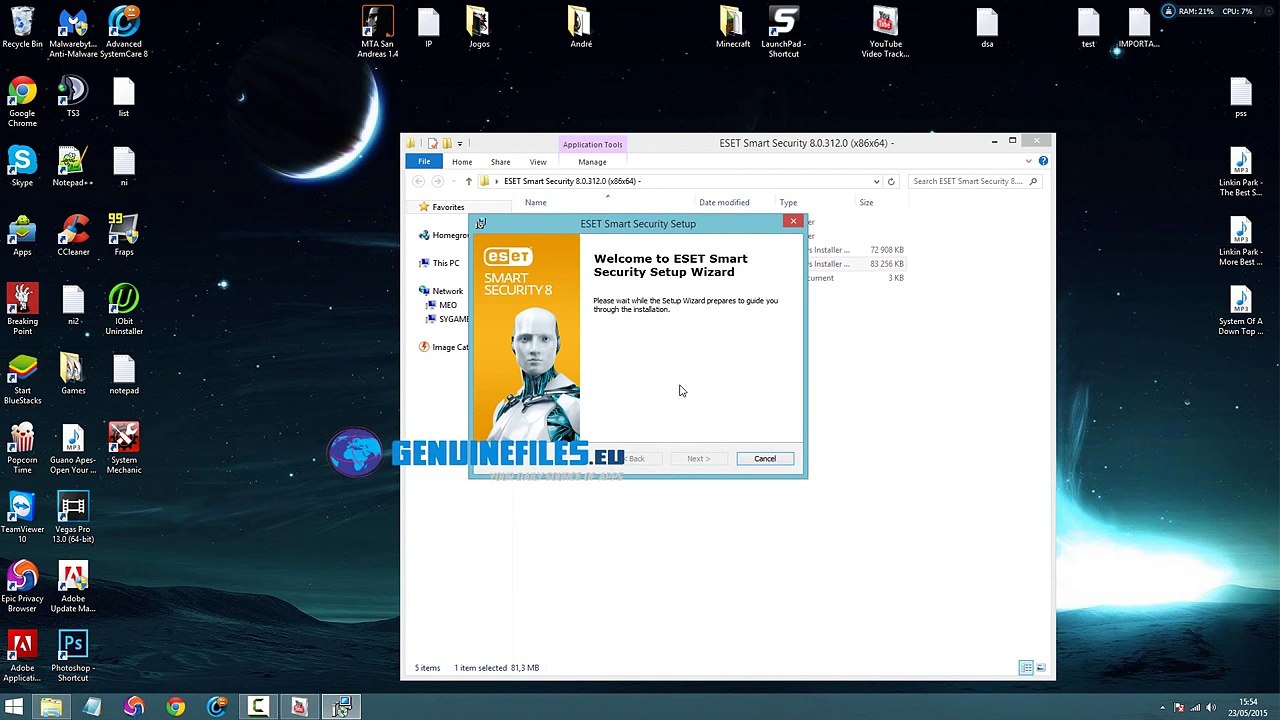This screenshot has width=1280, height=720.
Task: Open System Mechanic desktop icon
Action: 124,449
